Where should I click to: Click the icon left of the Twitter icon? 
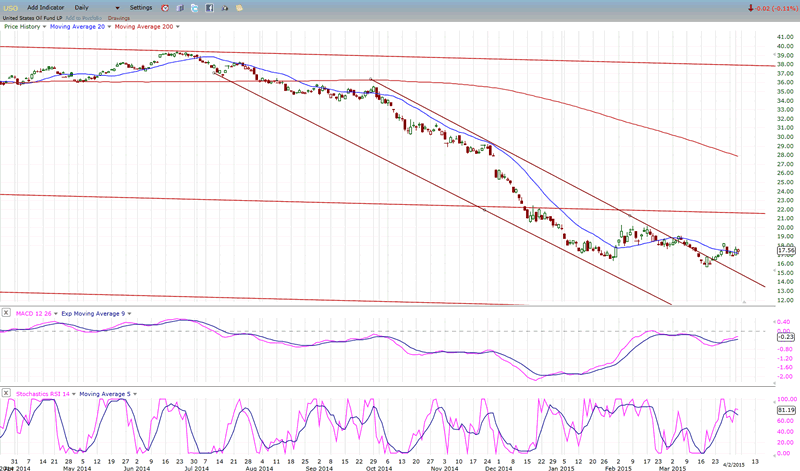pos(181,7)
